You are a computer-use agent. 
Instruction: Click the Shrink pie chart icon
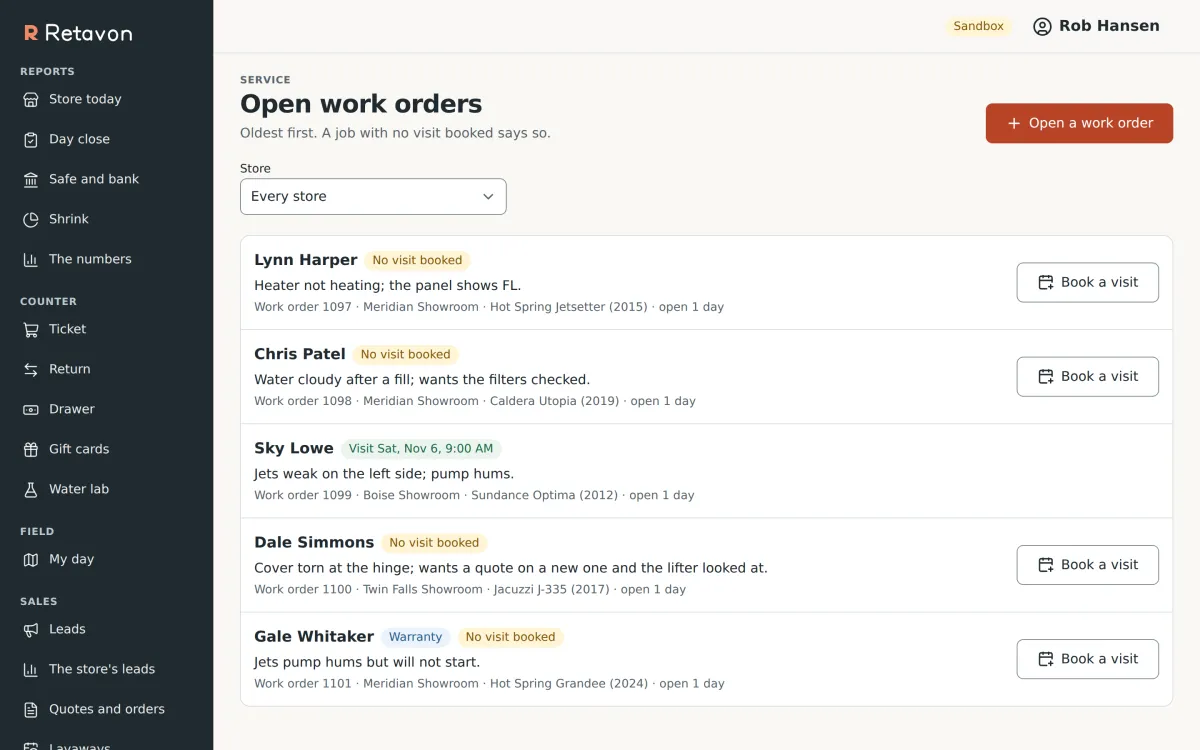coord(31,219)
